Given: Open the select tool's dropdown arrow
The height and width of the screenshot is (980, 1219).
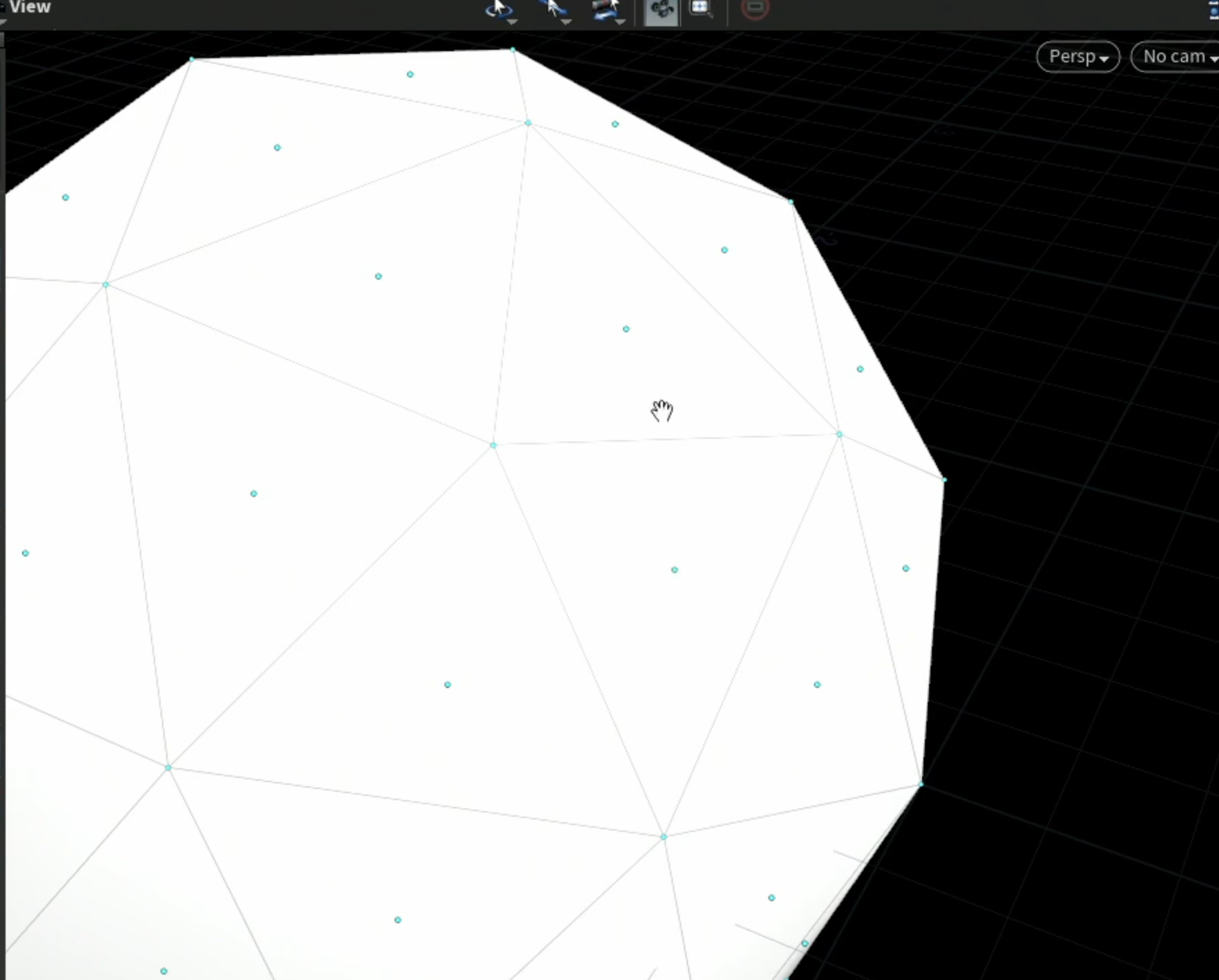Looking at the screenshot, I should 566,22.
